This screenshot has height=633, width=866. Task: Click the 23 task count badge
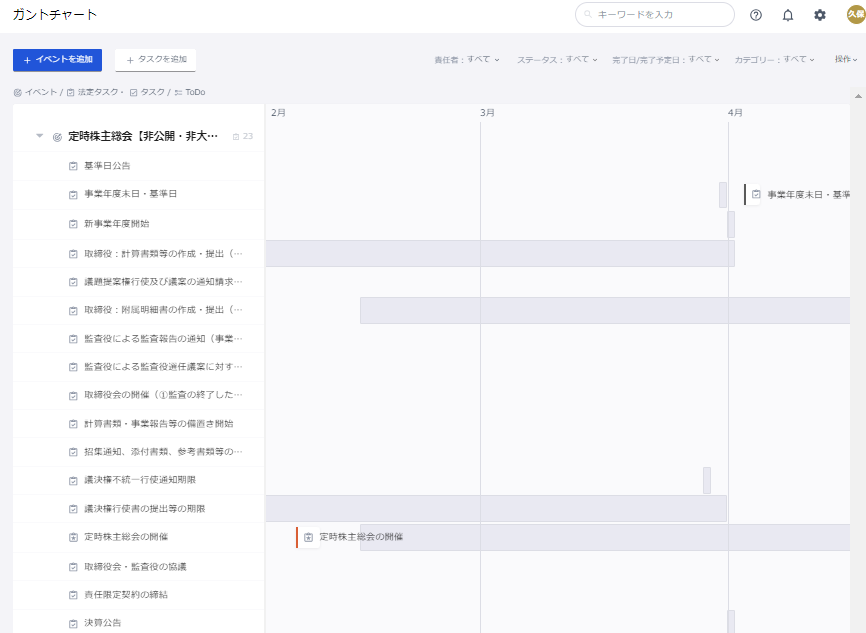(243, 136)
